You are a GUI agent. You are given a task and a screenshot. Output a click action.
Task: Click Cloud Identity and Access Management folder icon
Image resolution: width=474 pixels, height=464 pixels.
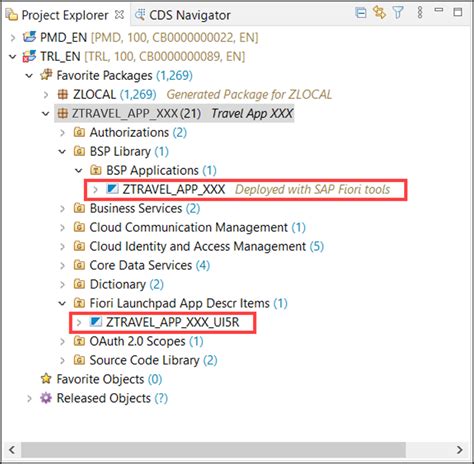coord(79,246)
